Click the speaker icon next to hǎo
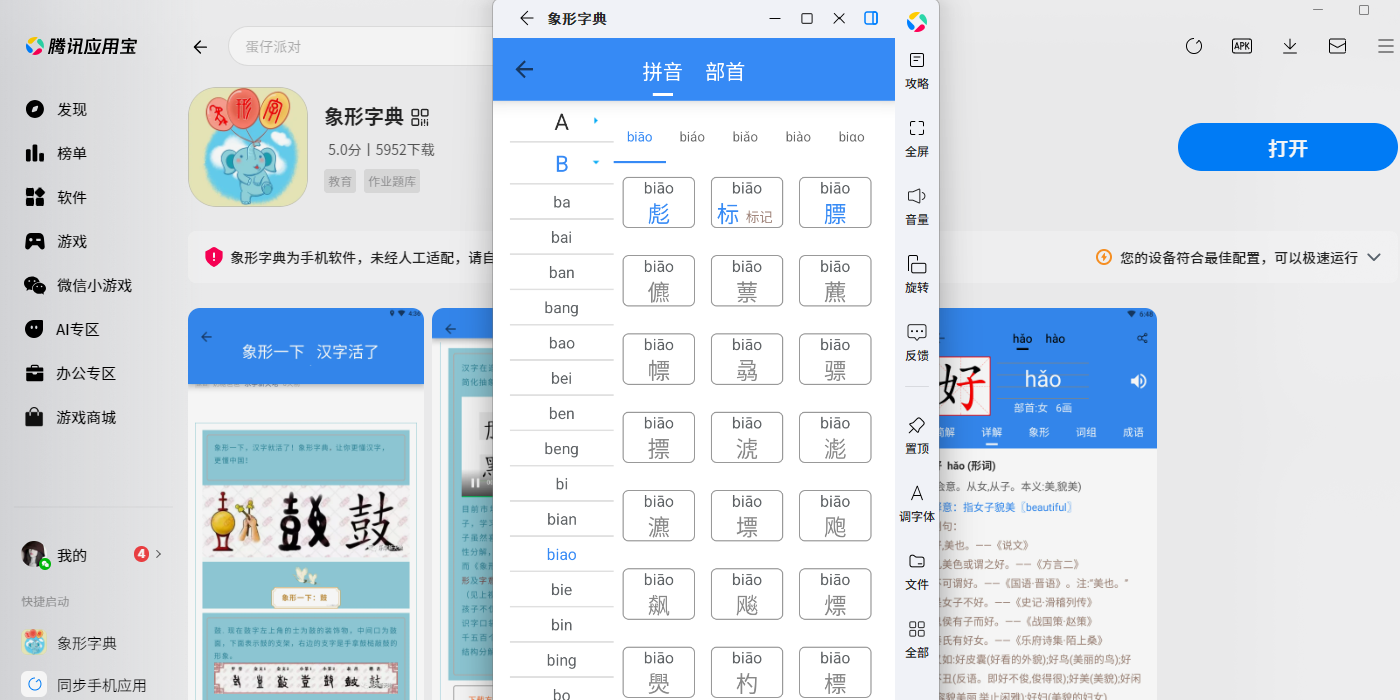The image size is (1400, 700). [x=1138, y=381]
